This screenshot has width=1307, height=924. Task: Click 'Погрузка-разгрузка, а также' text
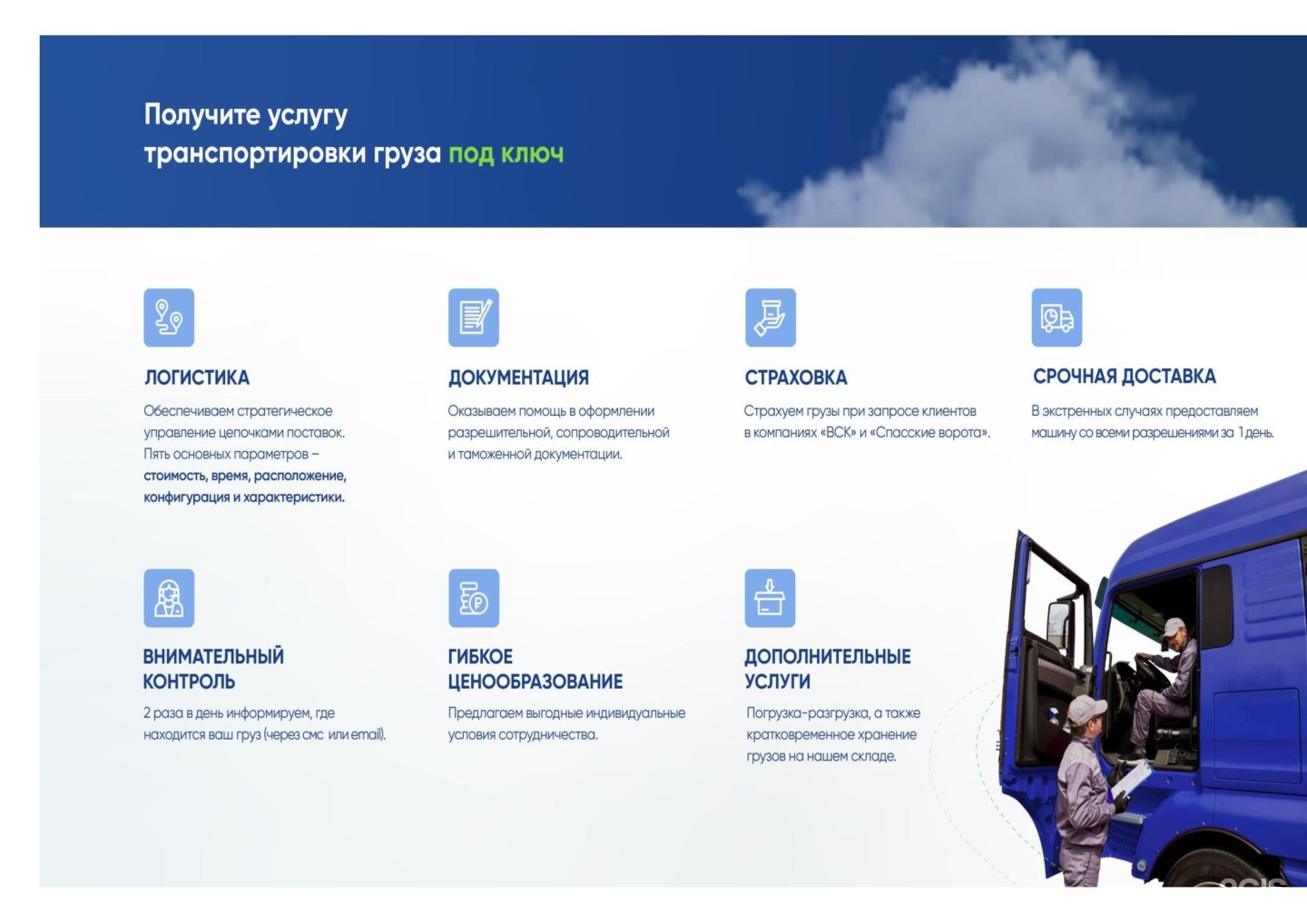833,713
